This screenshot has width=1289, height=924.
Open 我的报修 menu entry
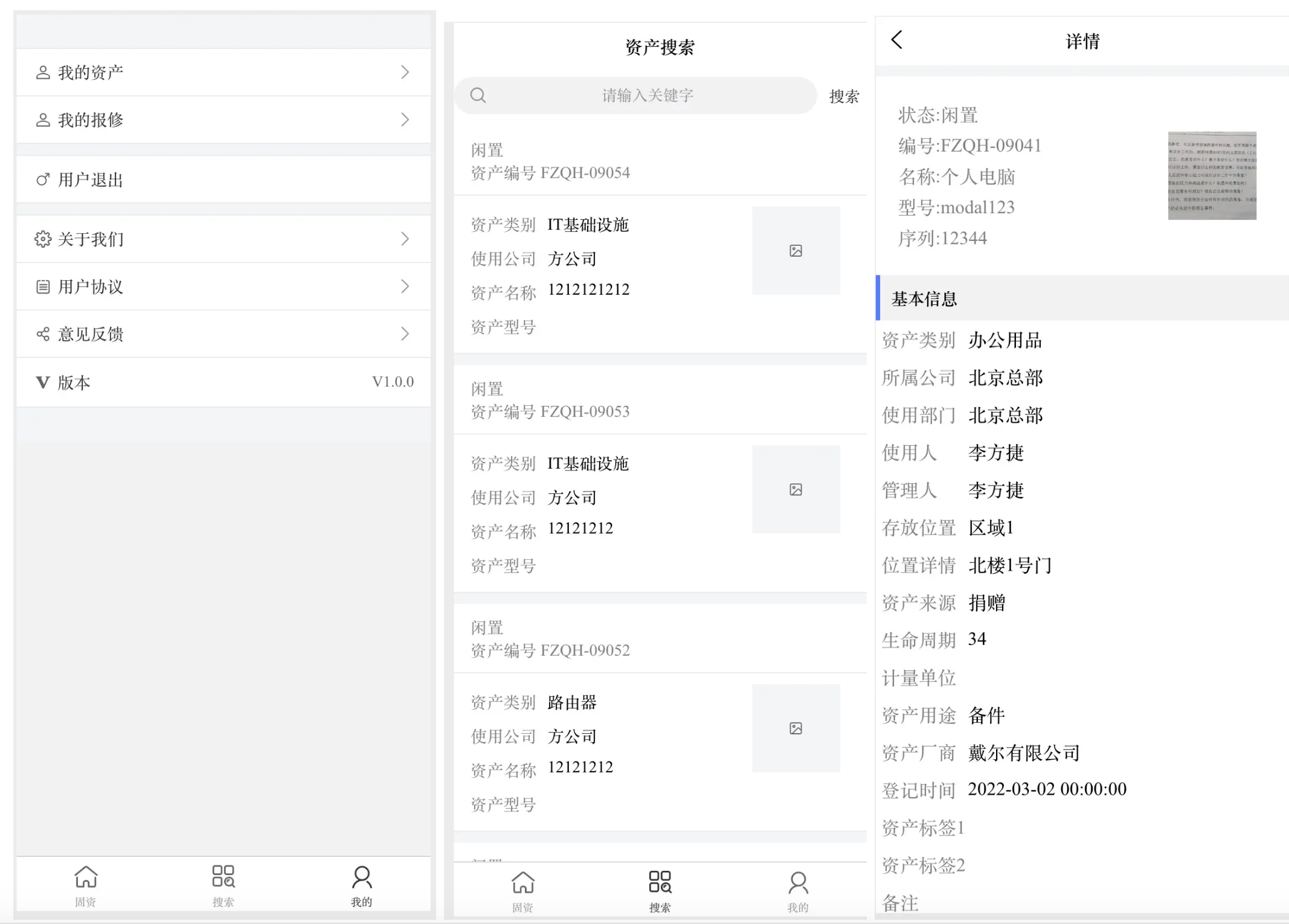point(223,120)
